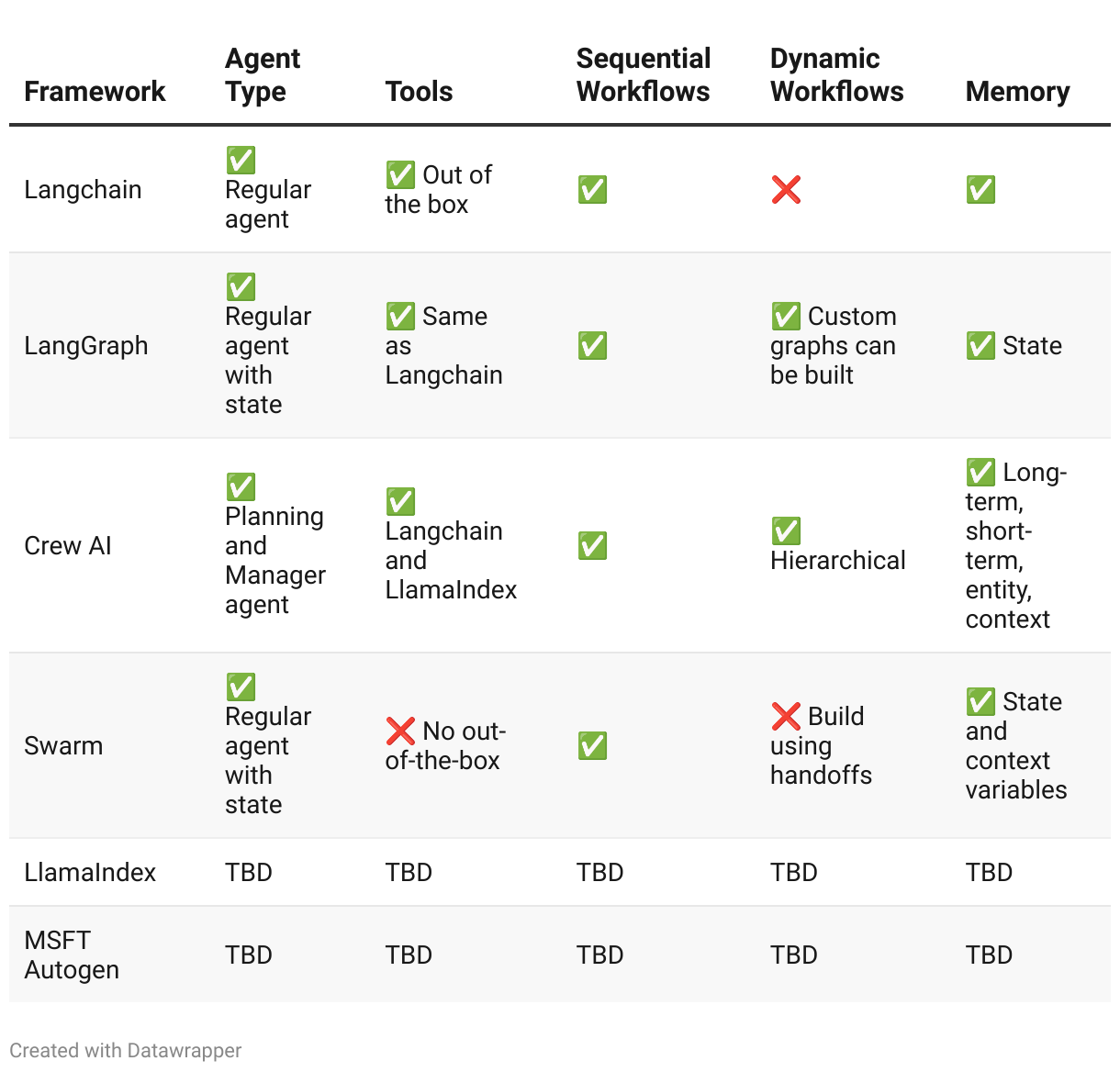
Task: Click LangGraph's Sequential Workflows checkmark
Action: point(592,346)
